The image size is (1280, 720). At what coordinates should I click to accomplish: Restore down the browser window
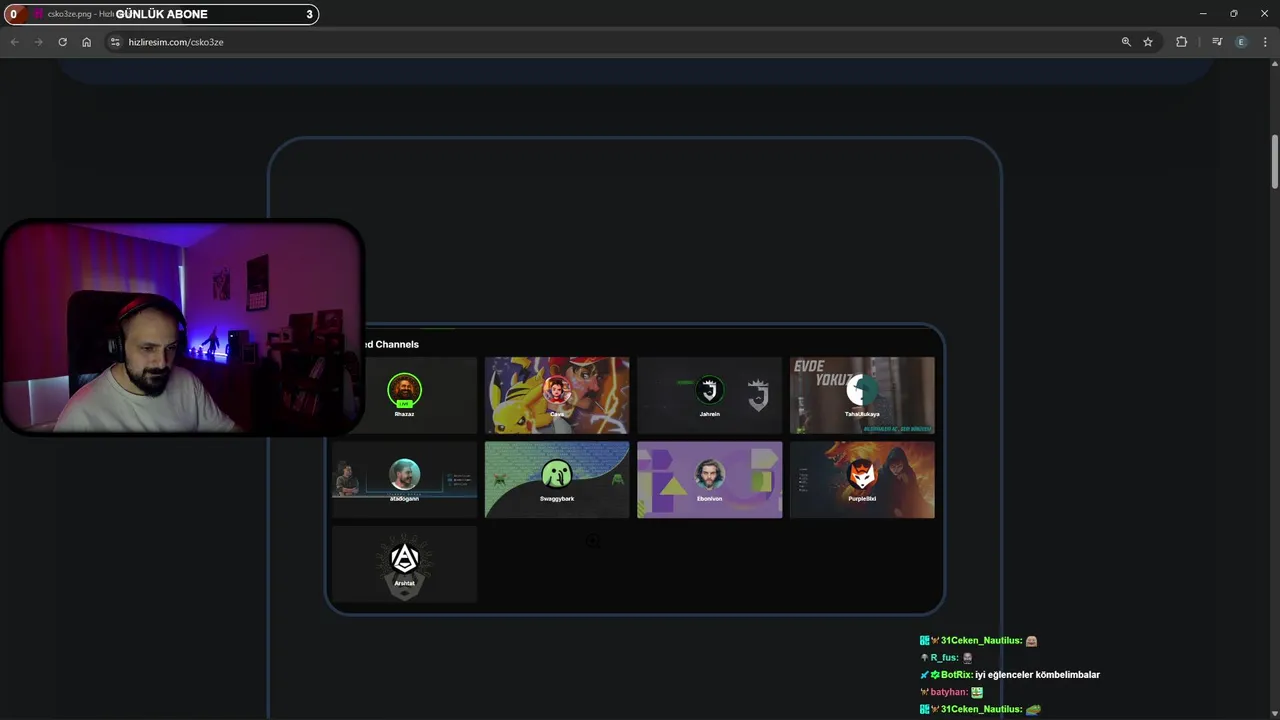point(1233,14)
